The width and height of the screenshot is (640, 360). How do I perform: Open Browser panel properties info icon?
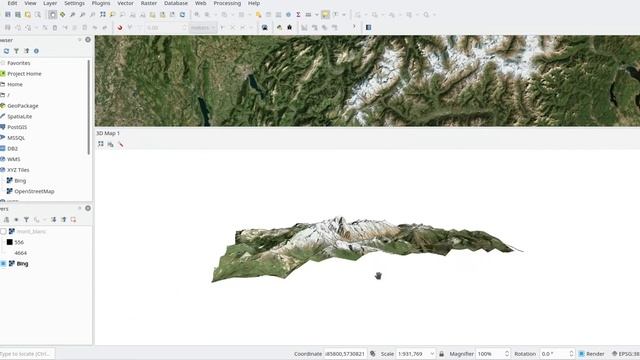(36, 51)
